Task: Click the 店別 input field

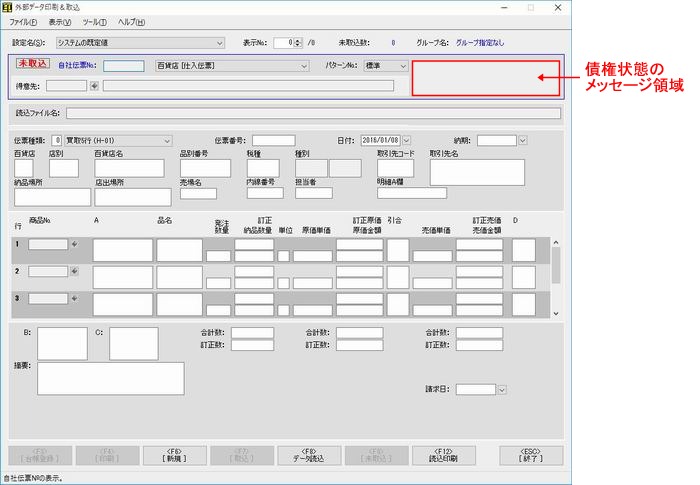Action: click(64, 168)
